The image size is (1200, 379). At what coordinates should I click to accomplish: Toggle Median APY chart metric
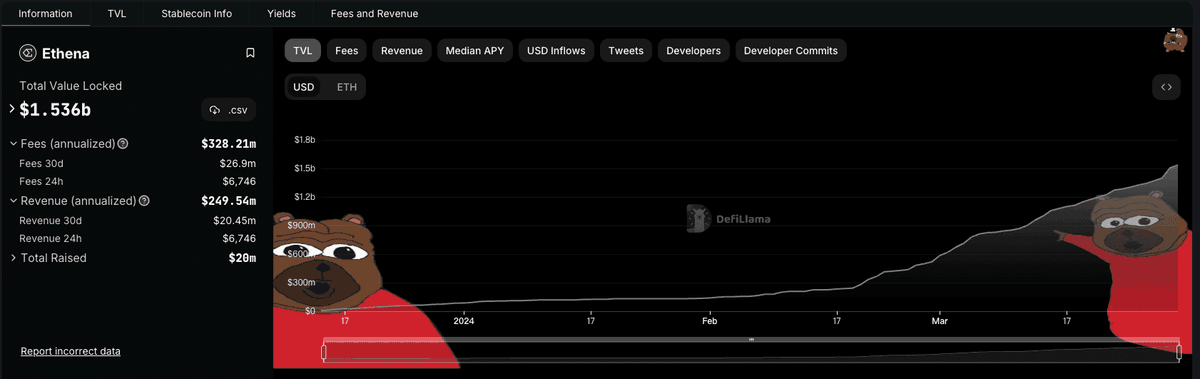click(x=474, y=50)
